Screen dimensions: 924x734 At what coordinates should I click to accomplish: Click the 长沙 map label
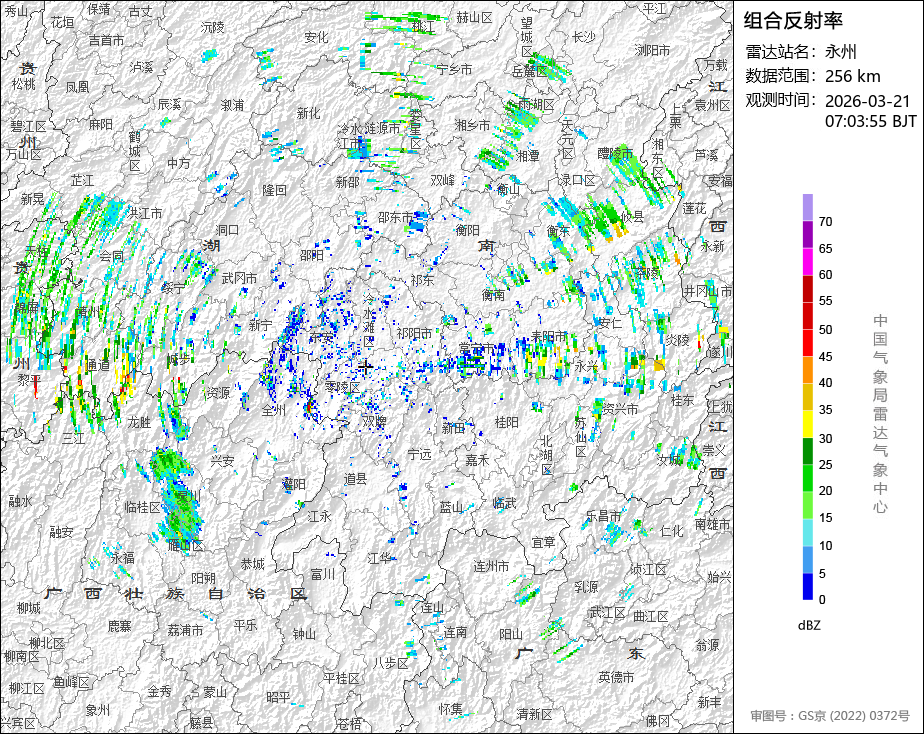584,37
